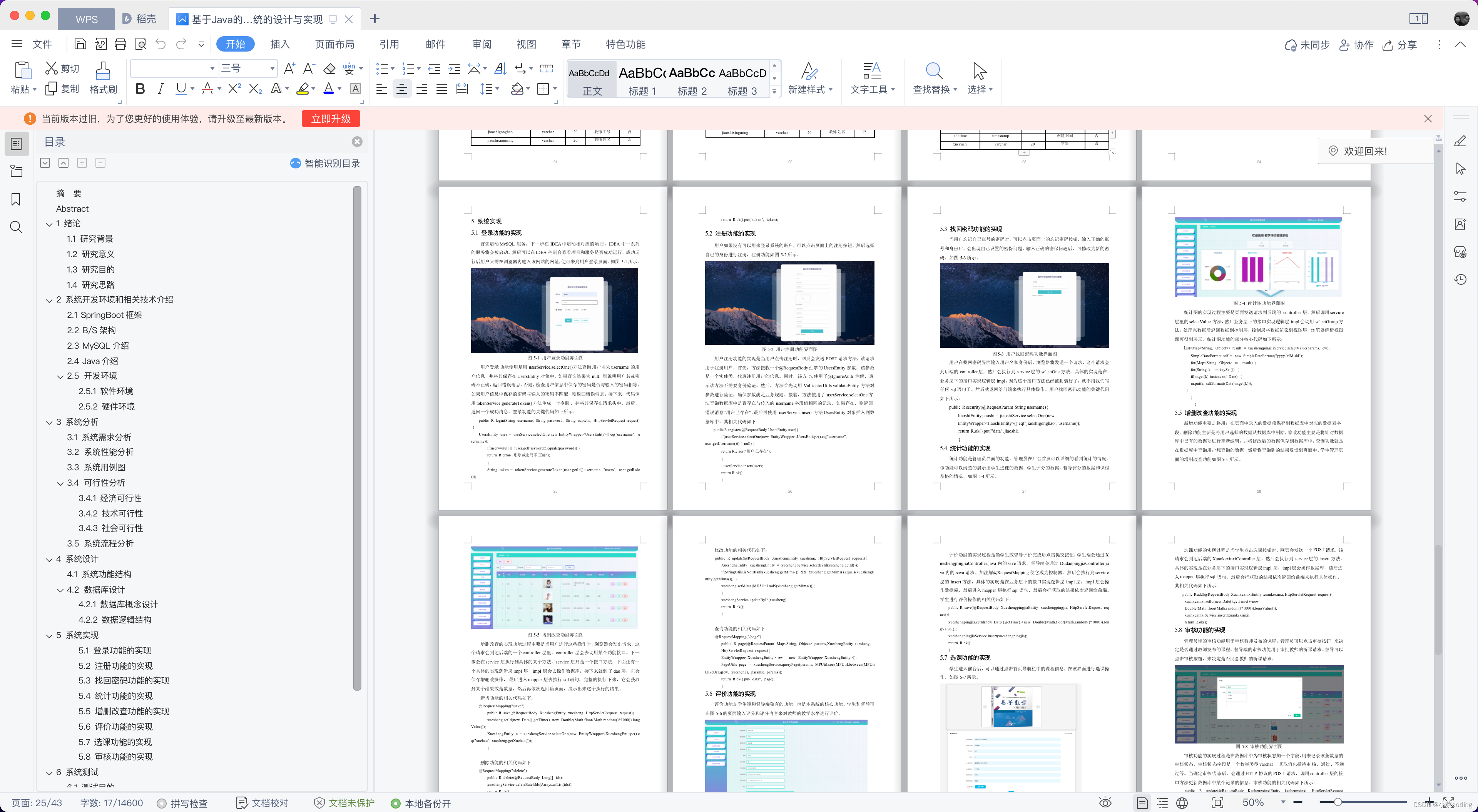Click the Undo arrow icon
Image resolution: width=1478 pixels, height=812 pixels.
161,44
